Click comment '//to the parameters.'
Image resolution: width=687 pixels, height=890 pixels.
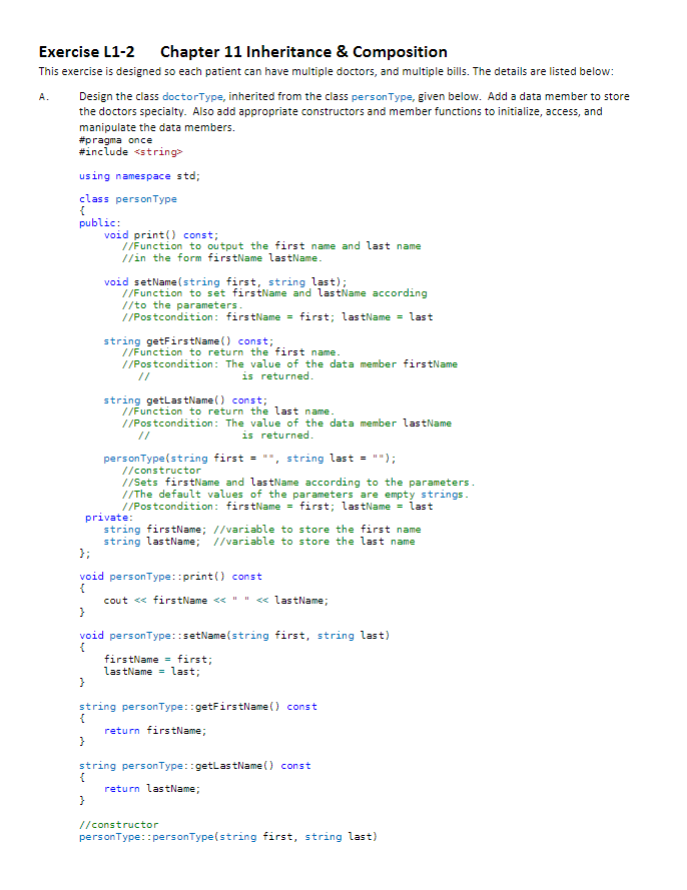182,305
